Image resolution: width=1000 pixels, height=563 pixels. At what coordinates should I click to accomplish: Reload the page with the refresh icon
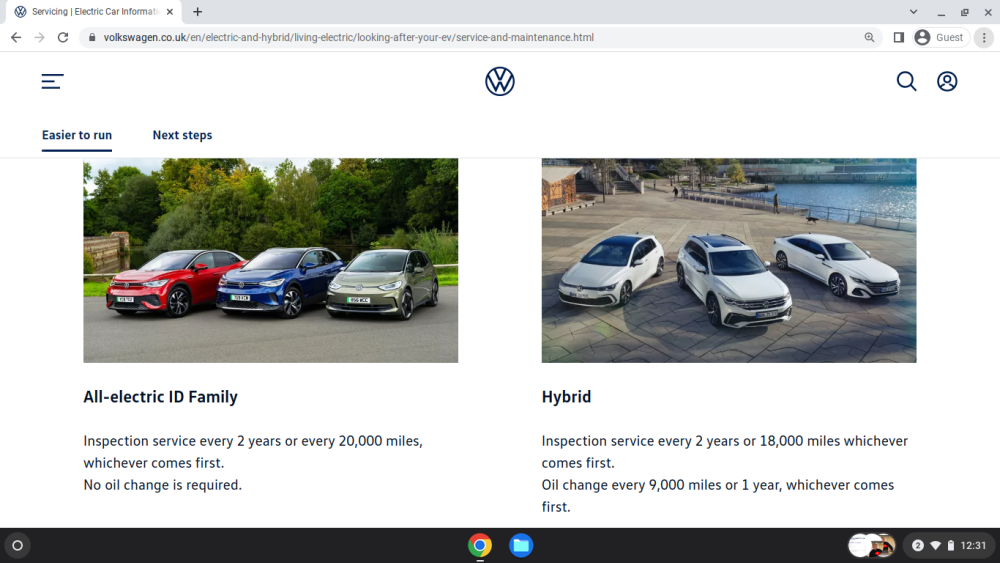point(62,38)
